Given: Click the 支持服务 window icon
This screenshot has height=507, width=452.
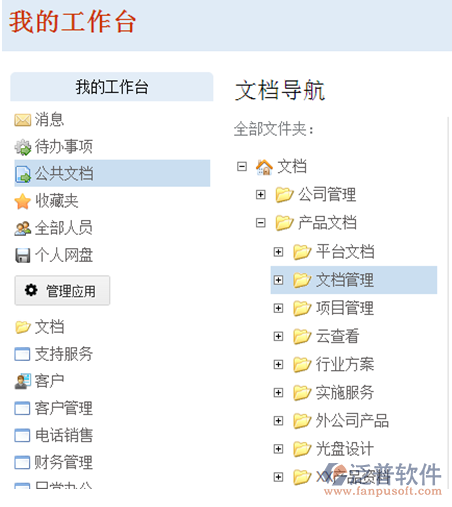Looking at the screenshot, I should (x=22, y=354).
